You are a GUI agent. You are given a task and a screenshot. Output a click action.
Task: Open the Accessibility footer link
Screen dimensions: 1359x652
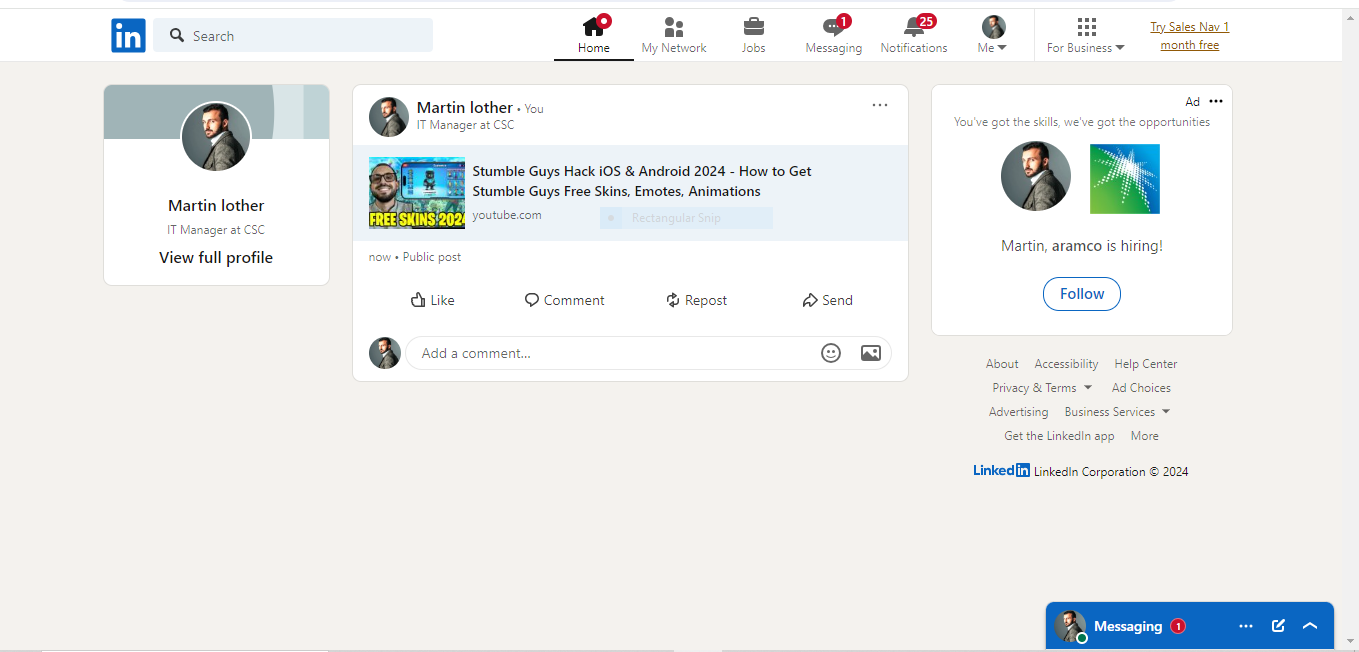point(1066,364)
